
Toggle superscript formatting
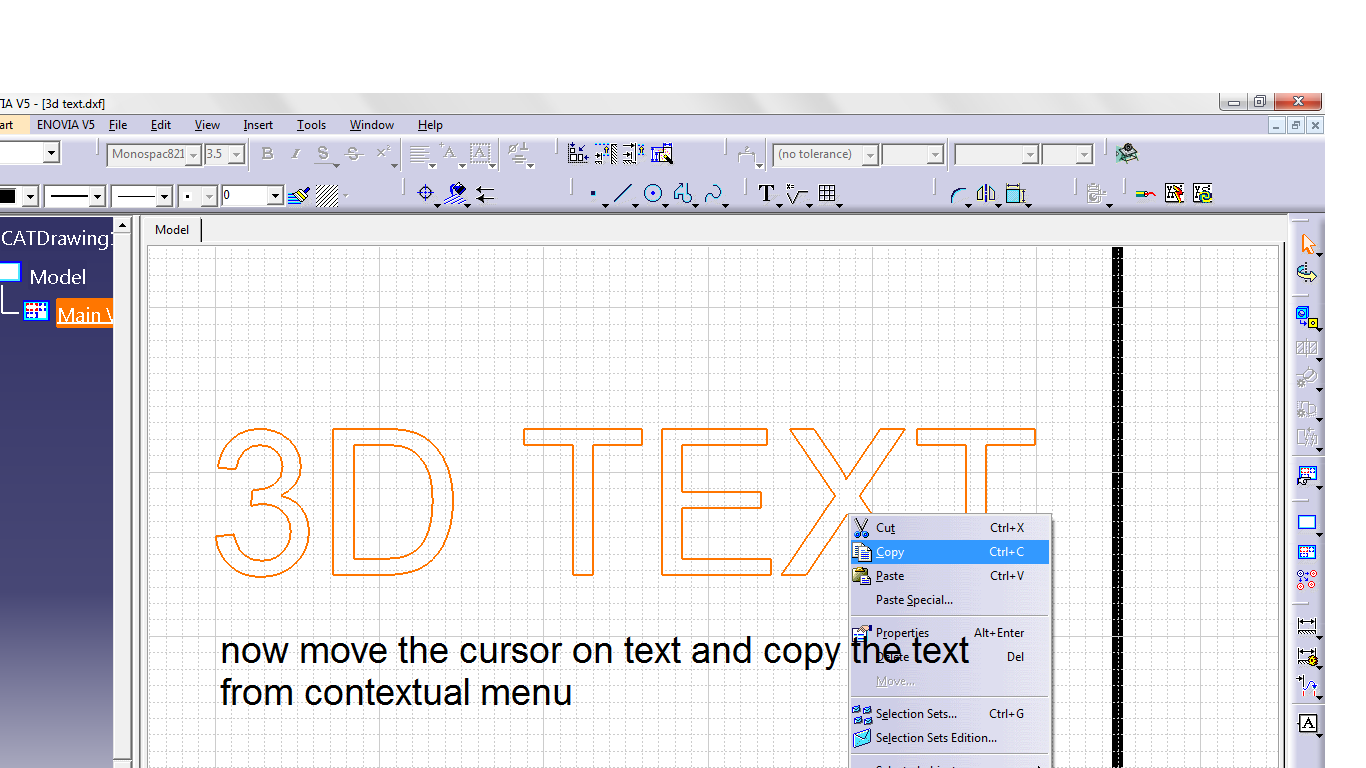tap(381, 153)
